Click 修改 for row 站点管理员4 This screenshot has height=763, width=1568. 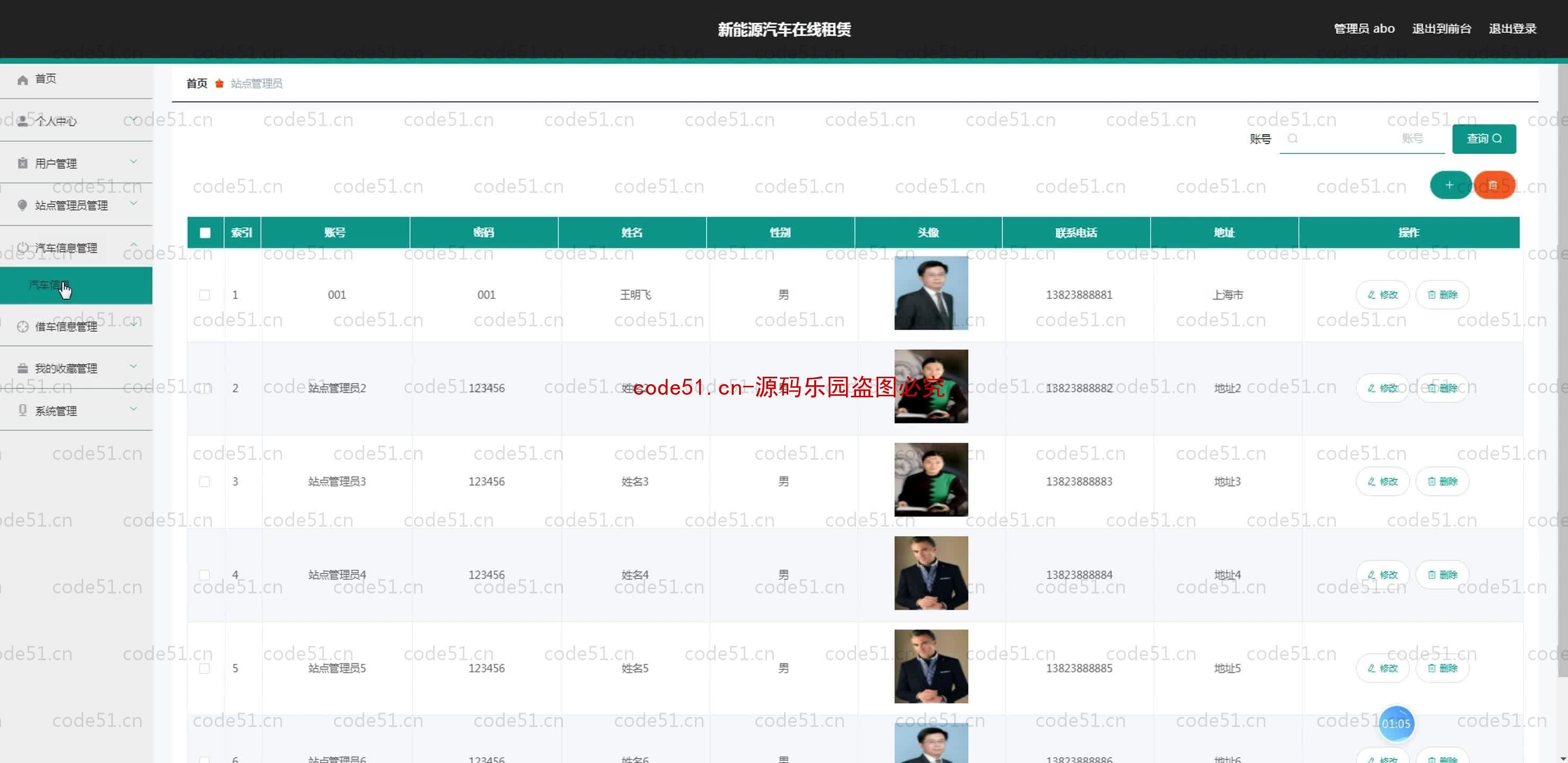click(1382, 575)
